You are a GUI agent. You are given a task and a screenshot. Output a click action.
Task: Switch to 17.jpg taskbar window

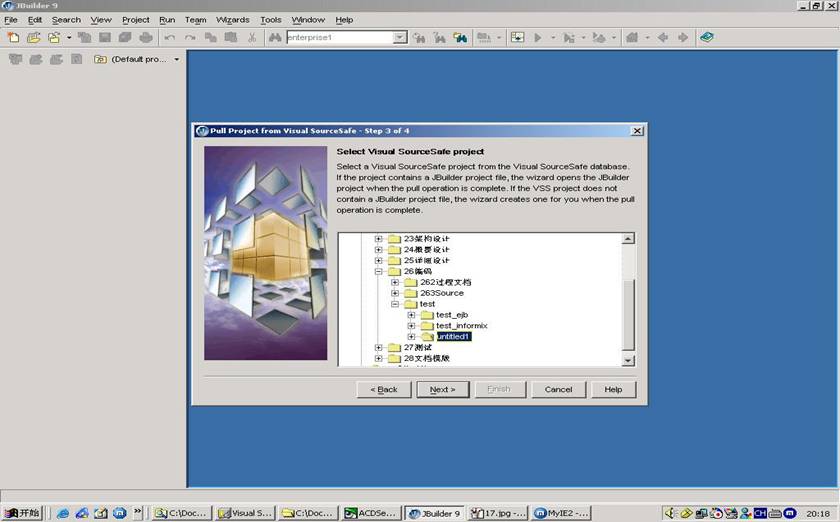point(498,513)
